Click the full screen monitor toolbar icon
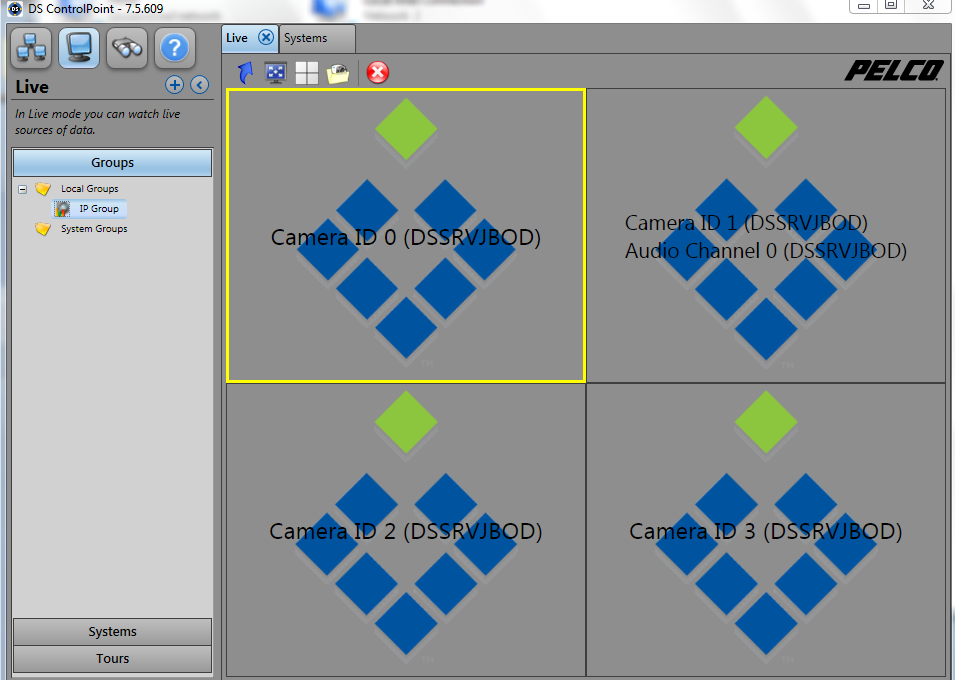The height and width of the screenshot is (680, 955). click(276, 73)
